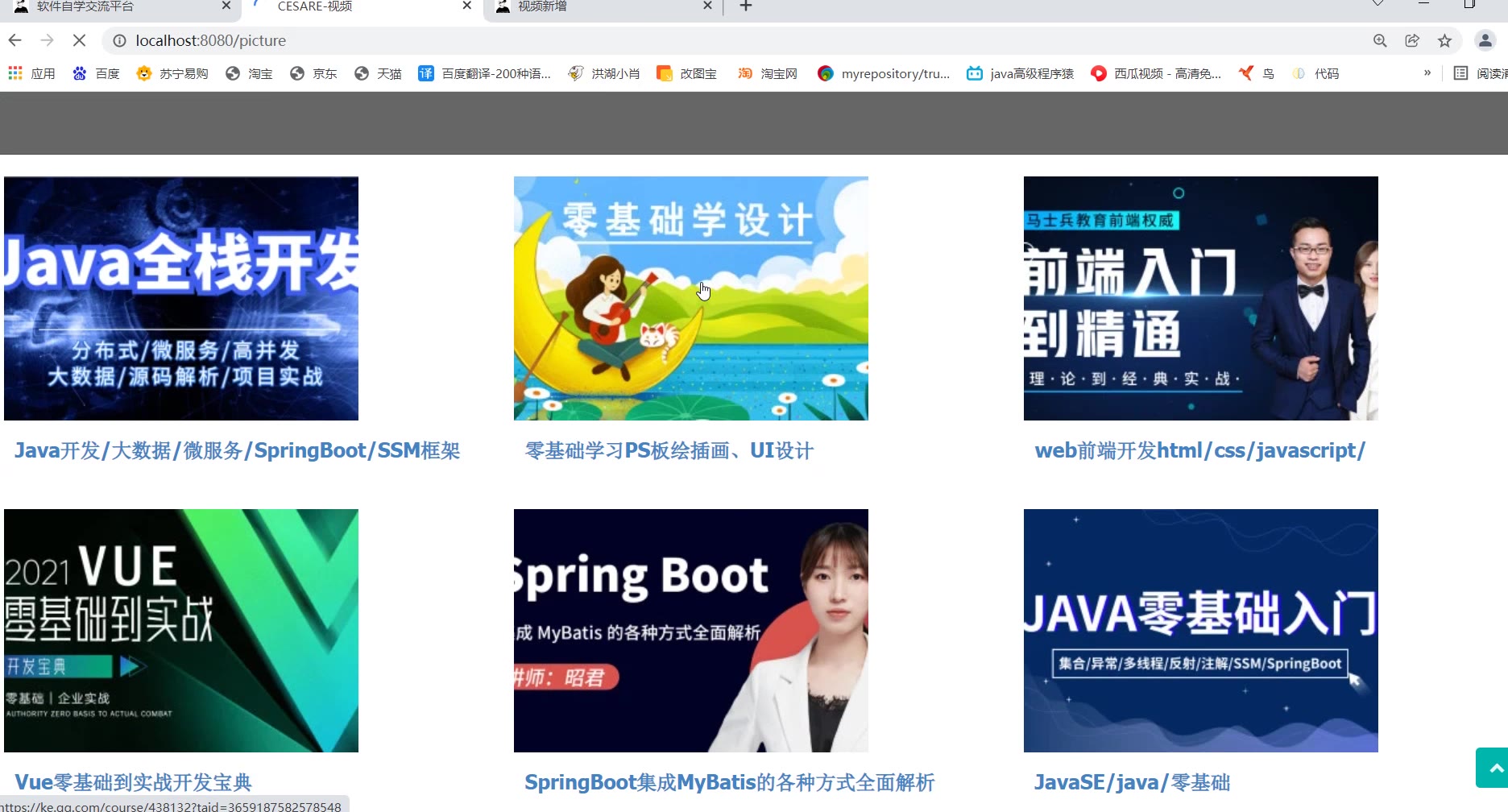
Task: Open a new tab with the plus button
Action: (746, 6)
